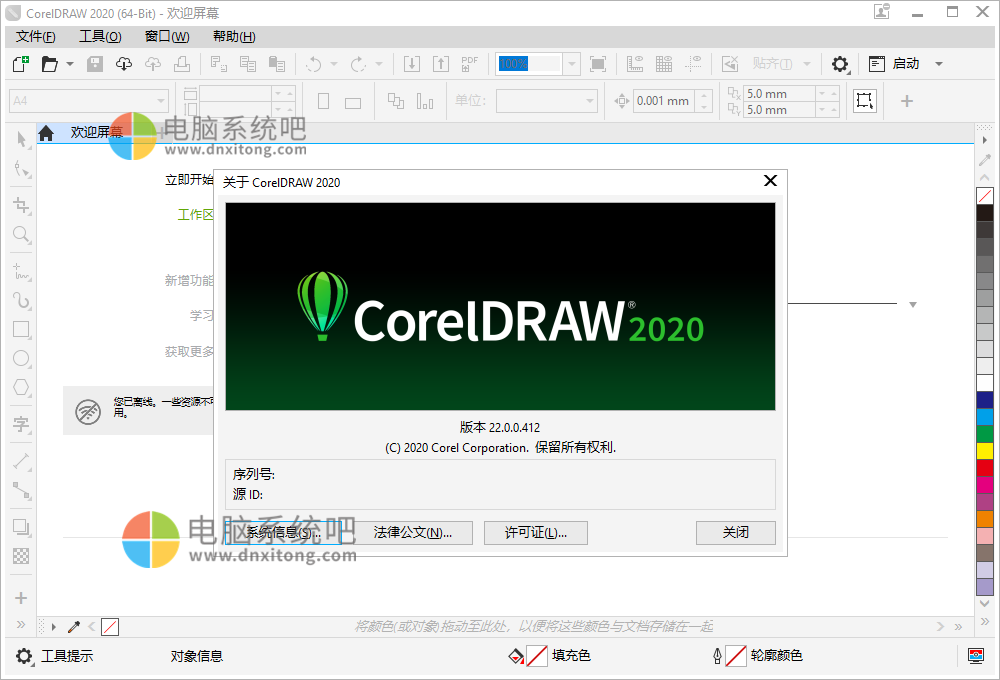Open the Tools menu
The height and width of the screenshot is (680, 1000).
(x=100, y=36)
